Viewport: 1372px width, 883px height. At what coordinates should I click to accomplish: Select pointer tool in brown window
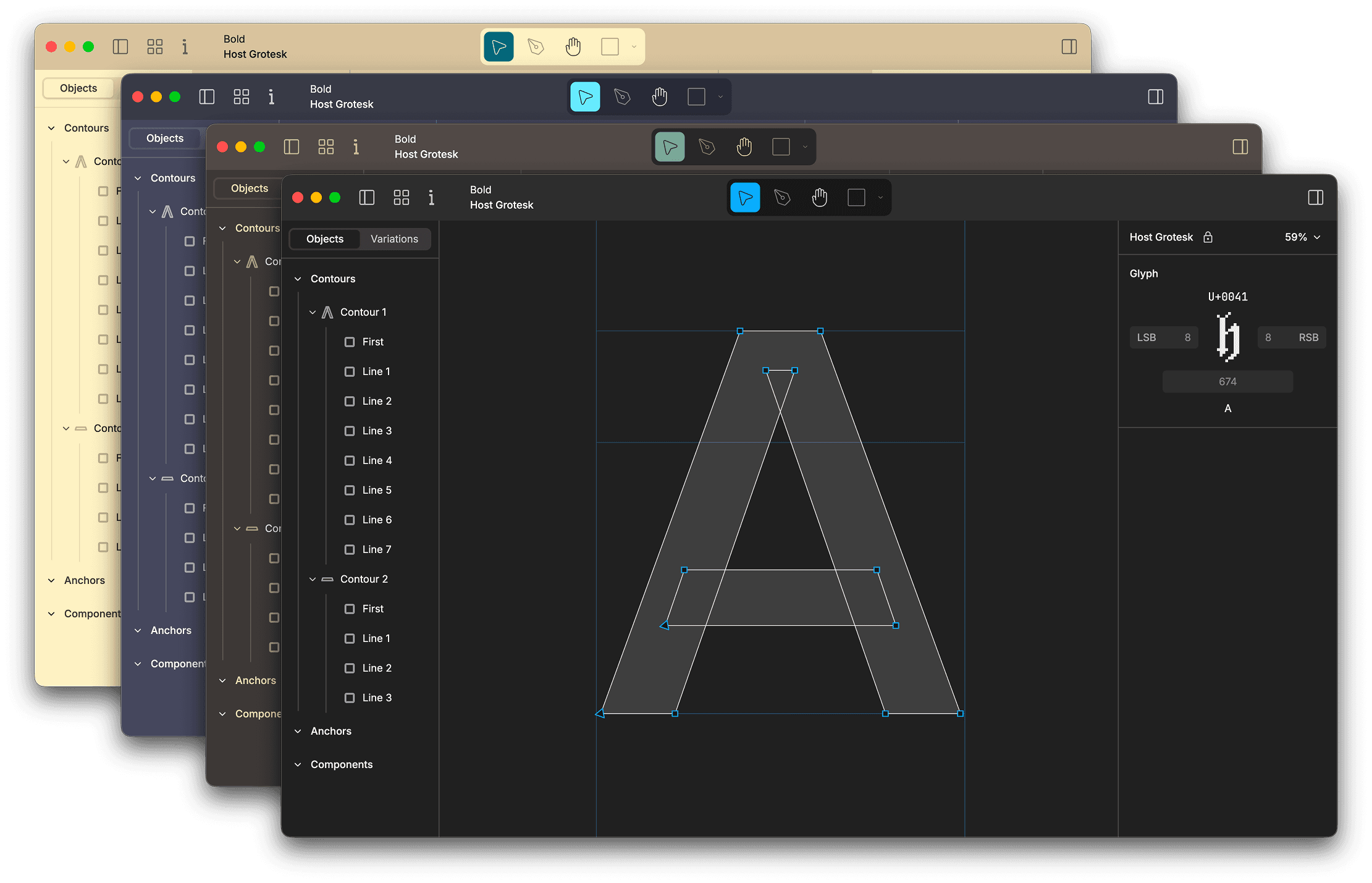coord(670,147)
